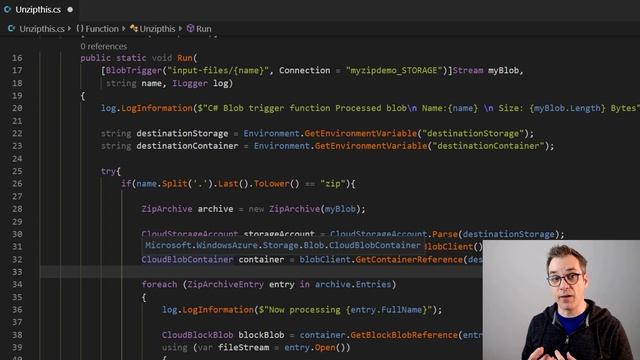This screenshot has height=360, width=640.
Task: Click the ILogger type on line 18
Action: (x=190, y=83)
